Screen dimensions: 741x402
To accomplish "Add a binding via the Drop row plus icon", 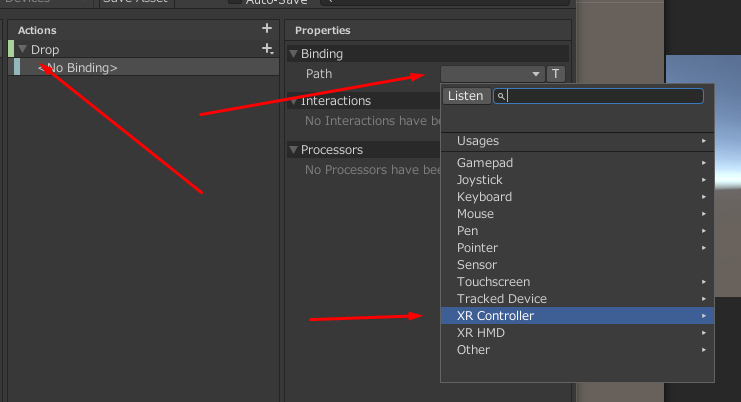I will pyautogui.click(x=267, y=49).
